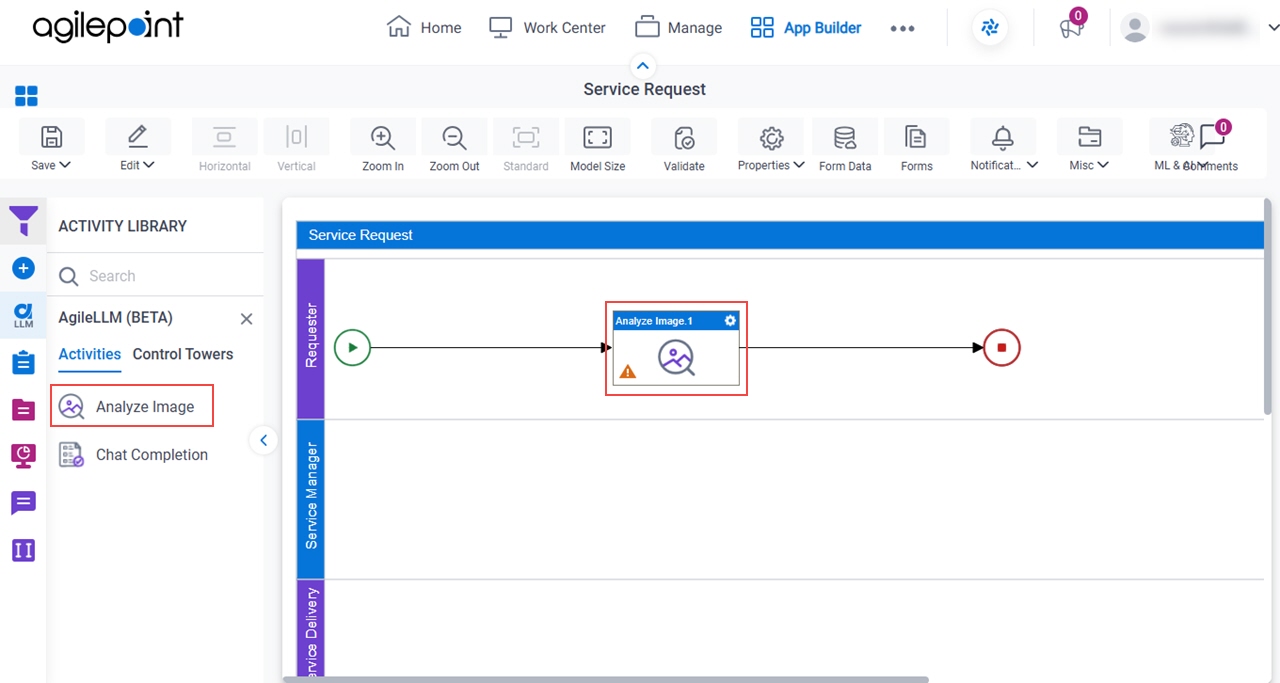This screenshot has height=683, width=1280.
Task: Open the more options ellipsis menu
Action: point(902,28)
